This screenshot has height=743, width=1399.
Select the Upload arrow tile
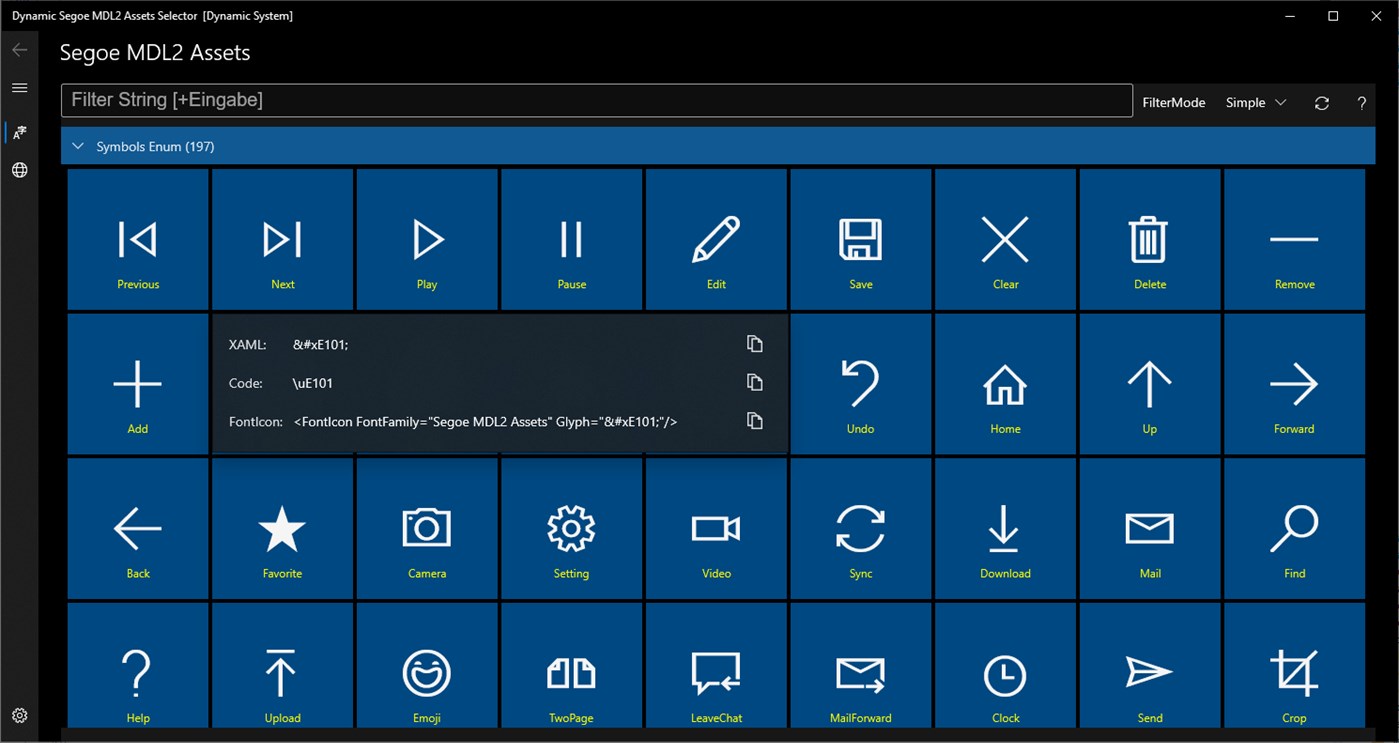[283, 665]
